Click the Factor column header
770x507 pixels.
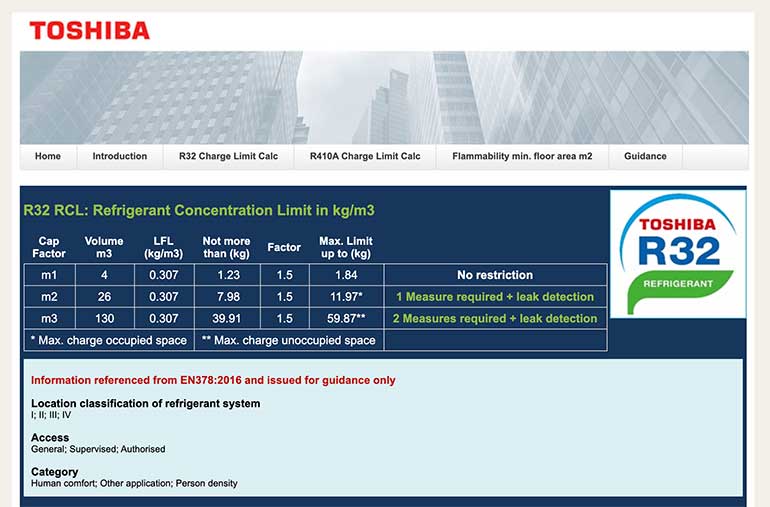tap(284, 247)
